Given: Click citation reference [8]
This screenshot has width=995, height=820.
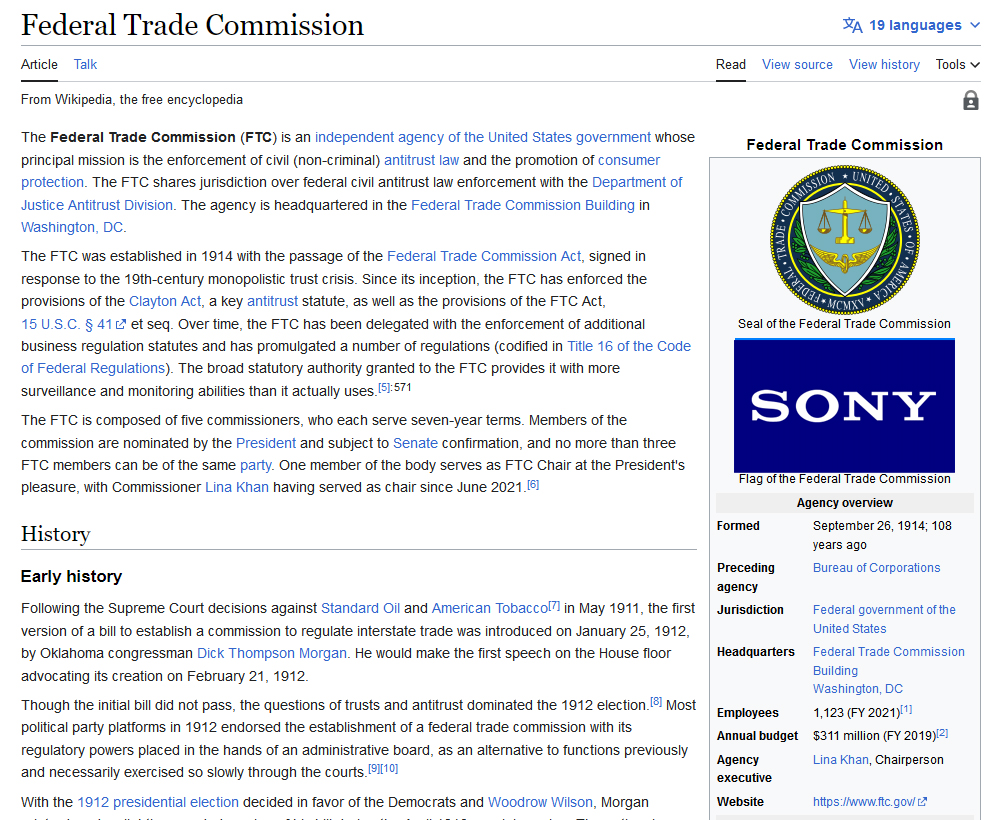Looking at the screenshot, I should coord(656,701).
